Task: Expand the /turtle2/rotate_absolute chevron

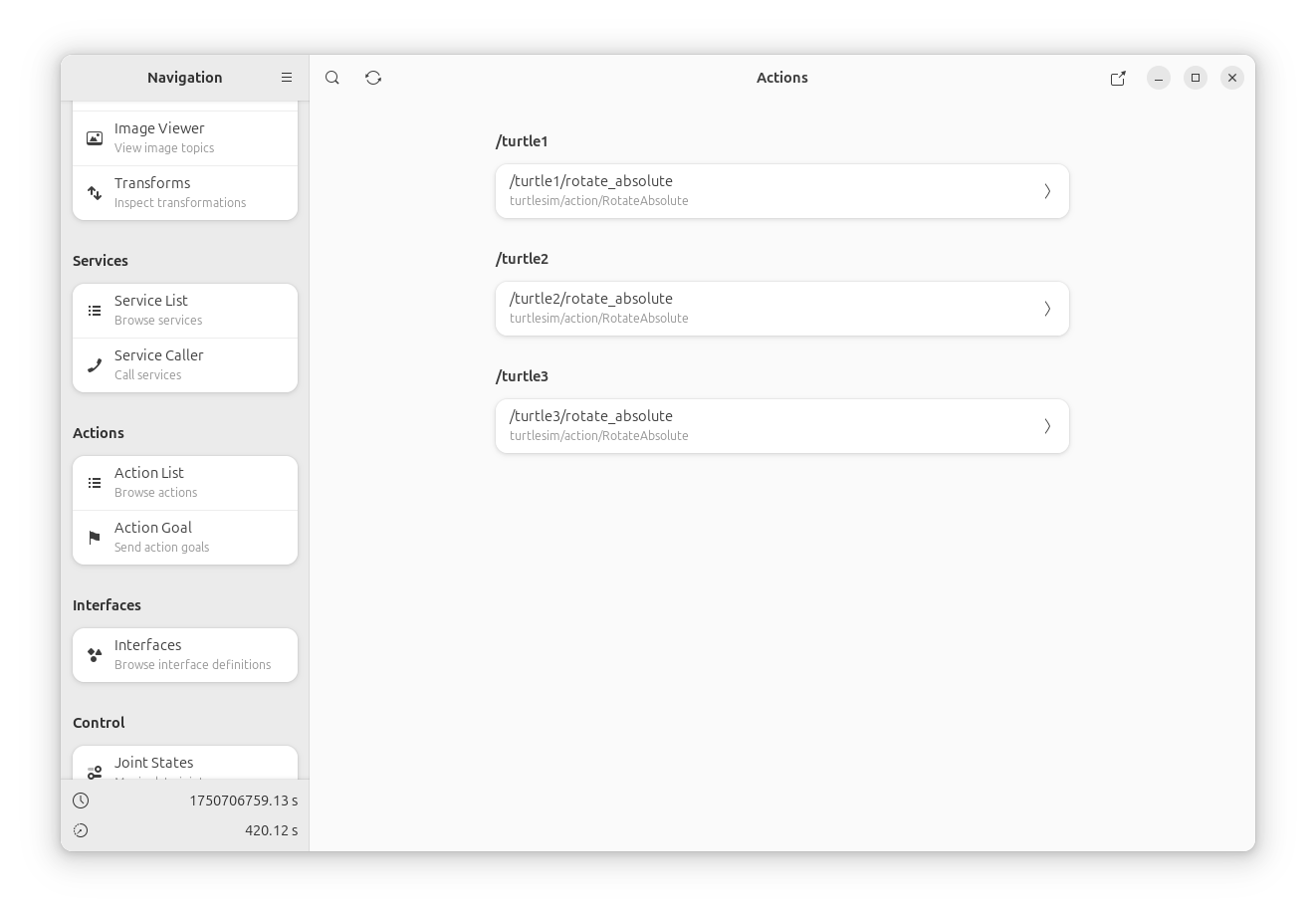Action: [1047, 309]
